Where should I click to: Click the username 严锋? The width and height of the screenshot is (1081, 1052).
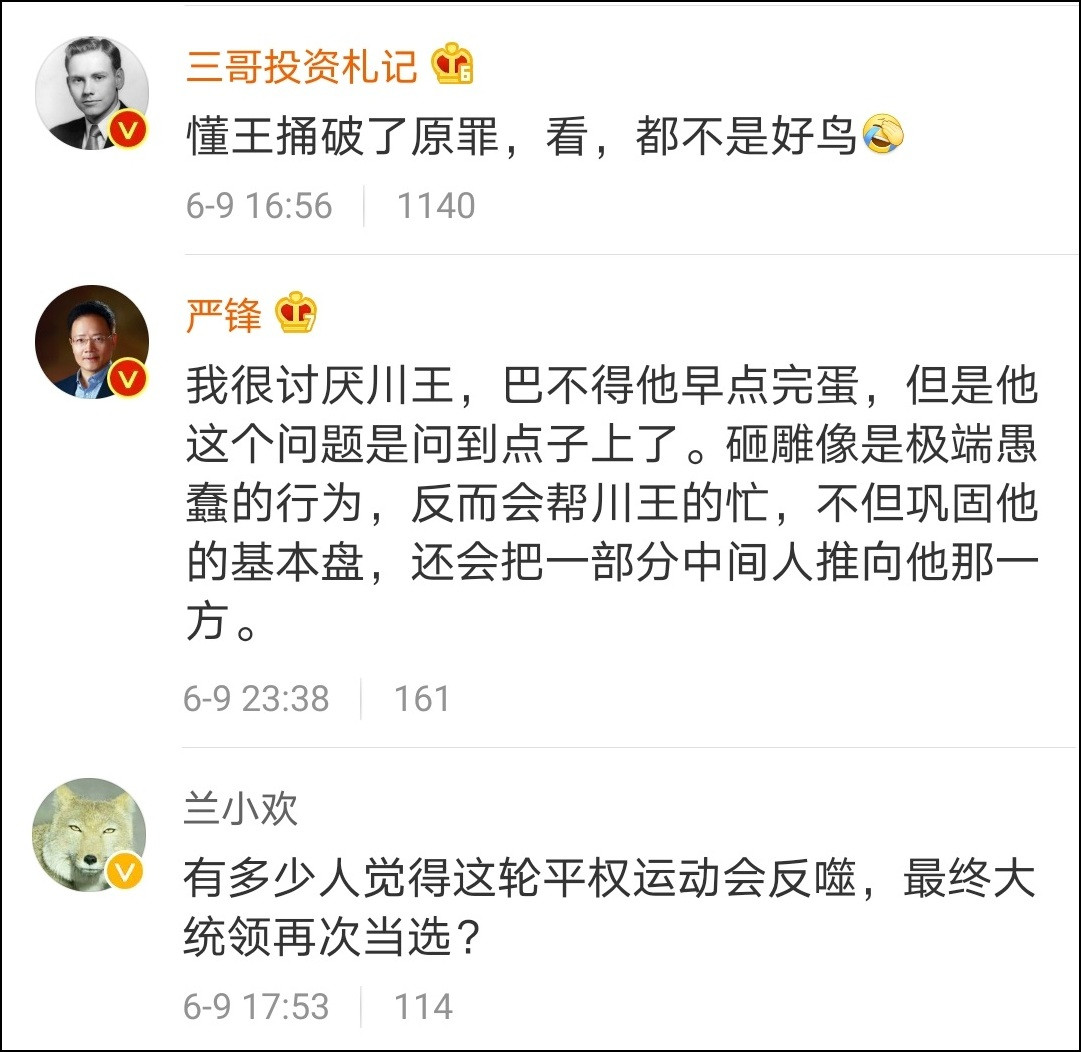[x=223, y=316]
